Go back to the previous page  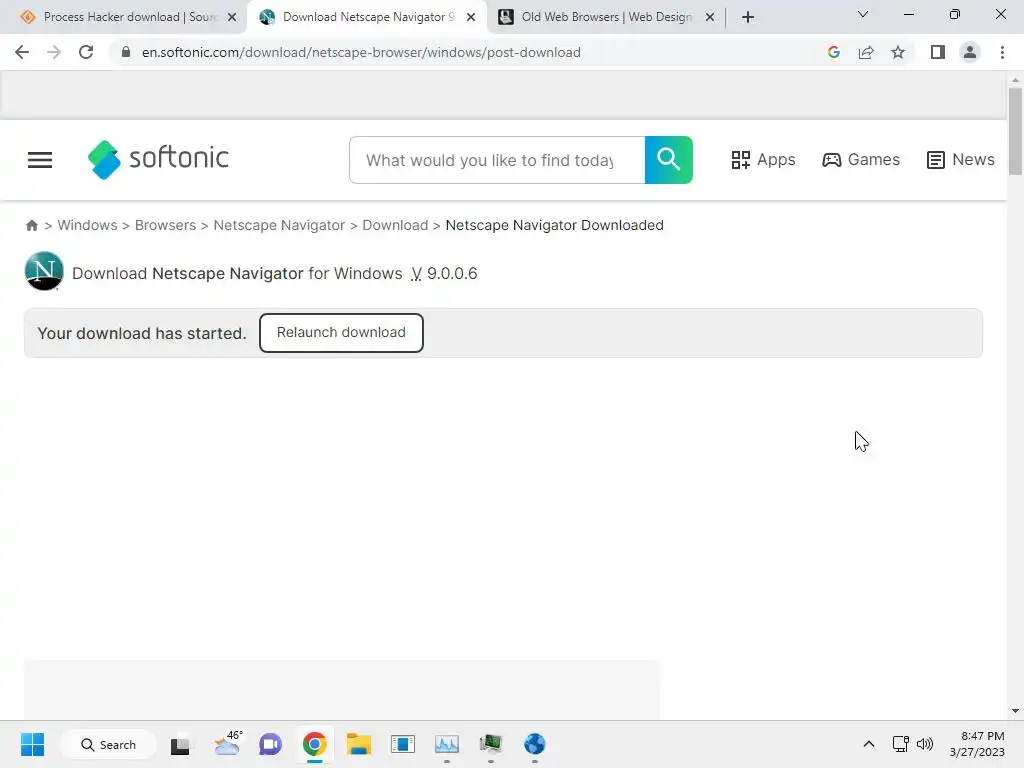(x=22, y=52)
